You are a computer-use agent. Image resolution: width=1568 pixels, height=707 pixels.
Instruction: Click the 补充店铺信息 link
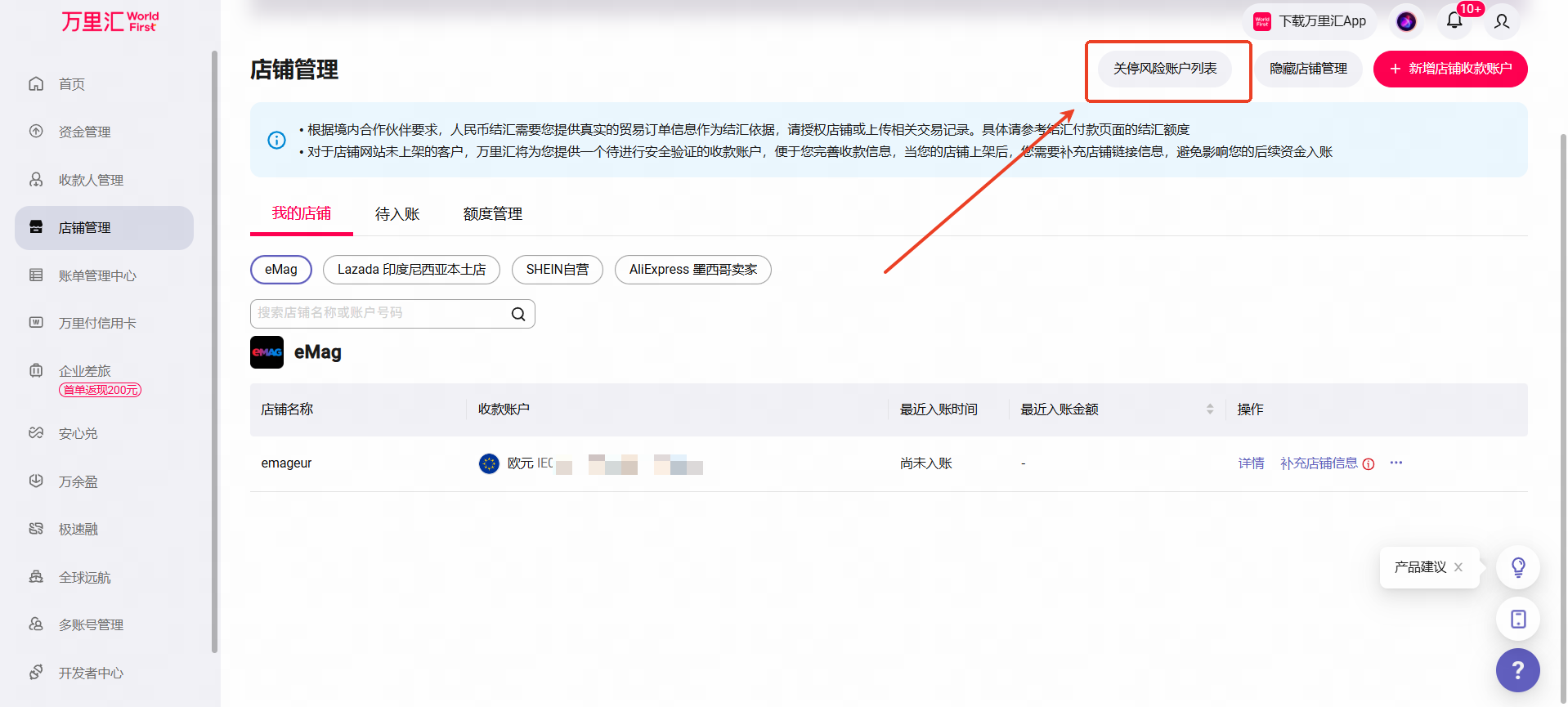[x=1319, y=463]
